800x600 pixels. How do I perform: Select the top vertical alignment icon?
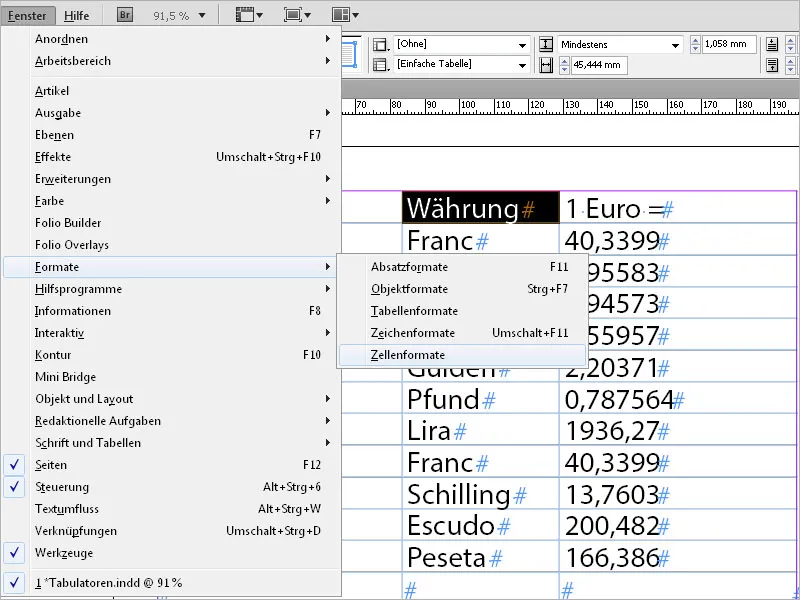[771, 44]
